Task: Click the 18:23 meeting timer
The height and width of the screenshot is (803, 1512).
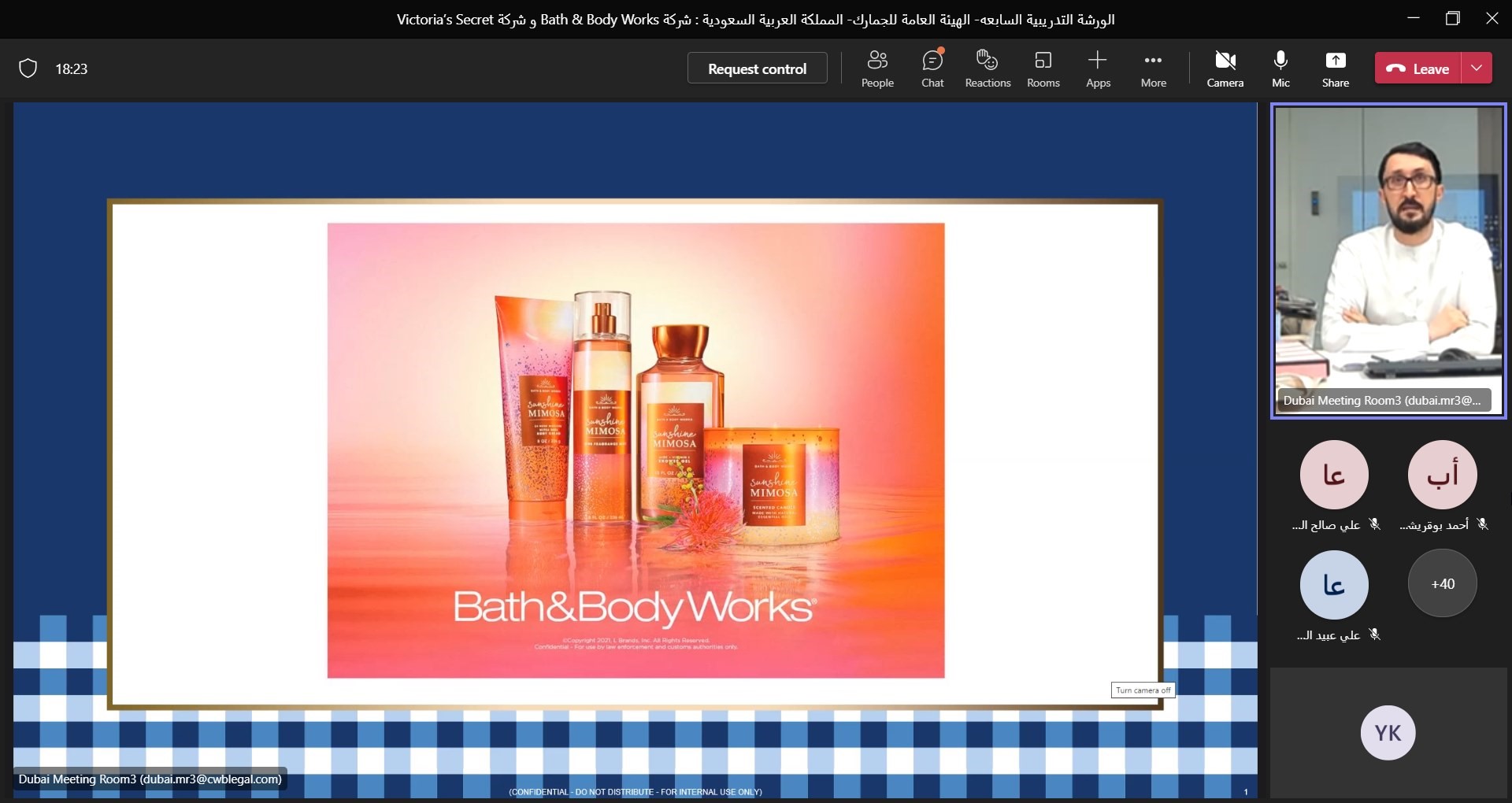Action: [x=72, y=69]
